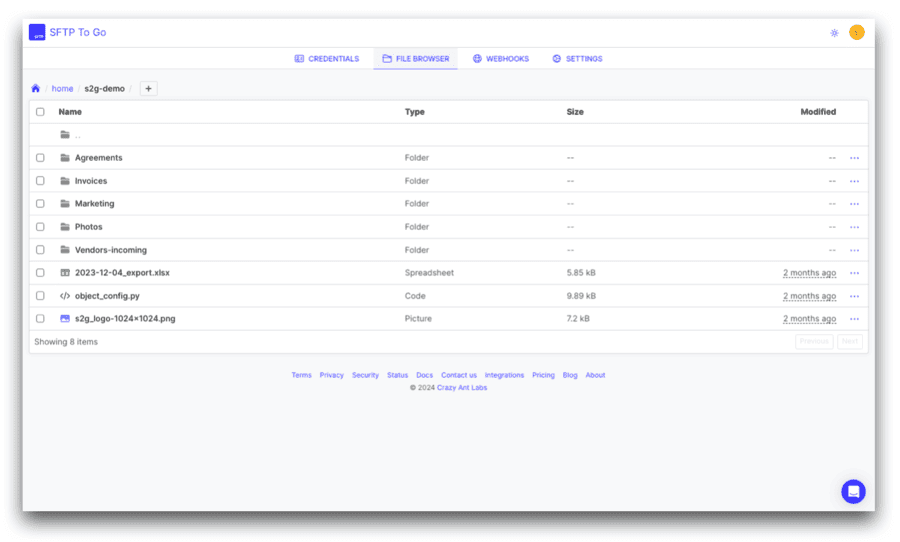
Task: Open more options for Photos row
Action: click(x=854, y=227)
